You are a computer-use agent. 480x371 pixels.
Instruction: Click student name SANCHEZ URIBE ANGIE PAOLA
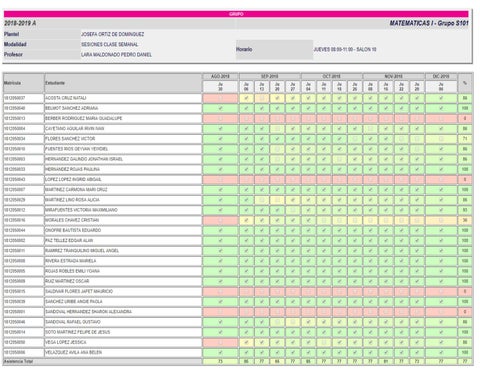pos(74,302)
